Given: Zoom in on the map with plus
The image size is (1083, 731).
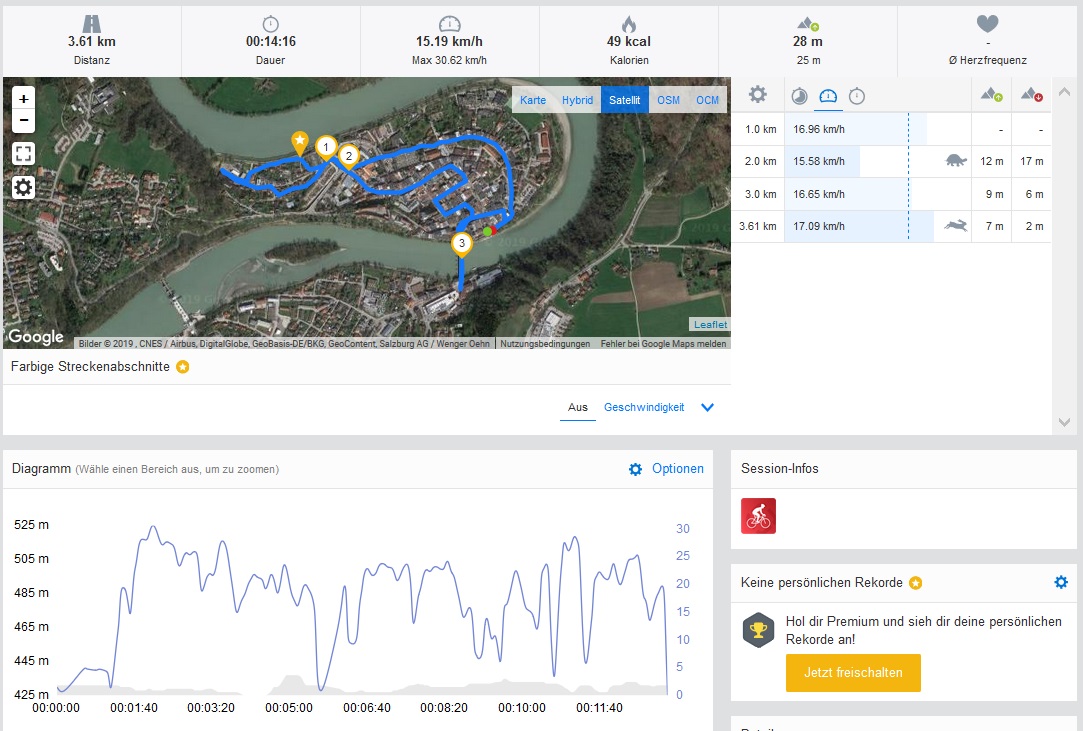Looking at the screenshot, I should pos(23,99).
